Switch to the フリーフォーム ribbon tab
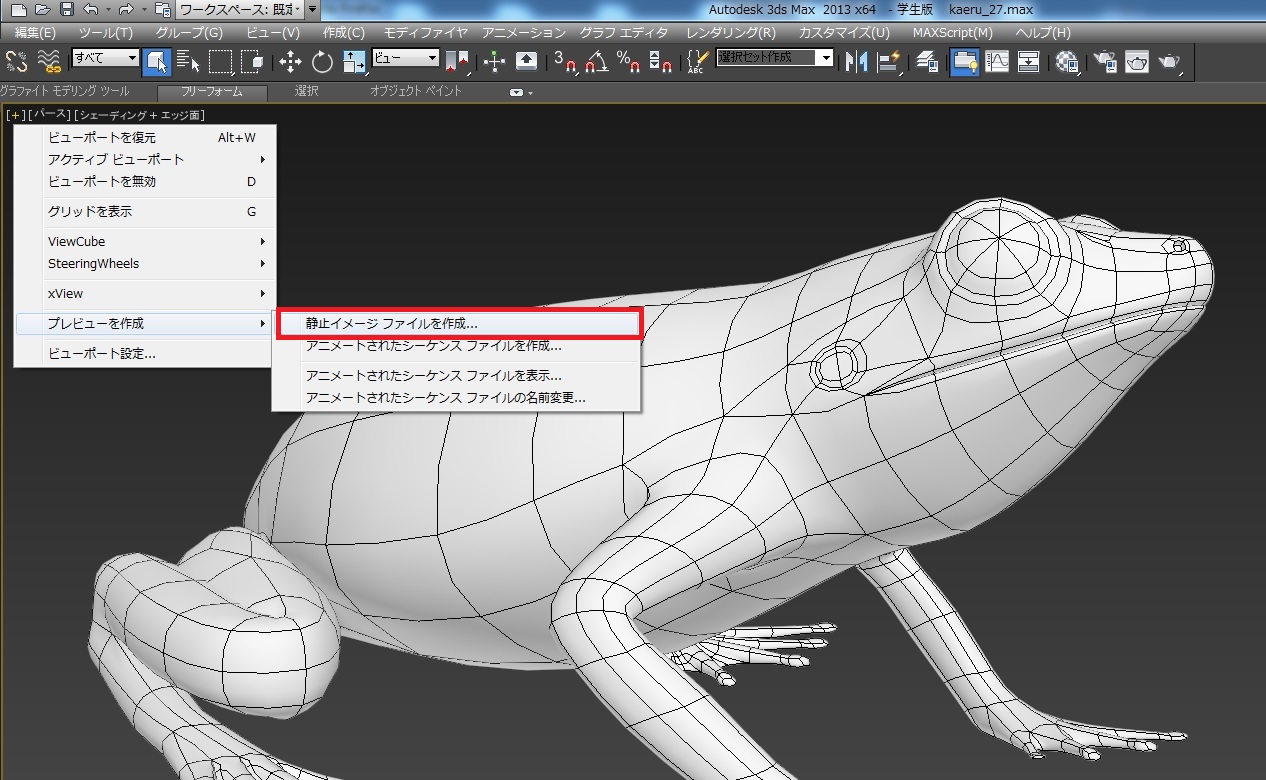The height and width of the screenshot is (780, 1266). (212, 92)
